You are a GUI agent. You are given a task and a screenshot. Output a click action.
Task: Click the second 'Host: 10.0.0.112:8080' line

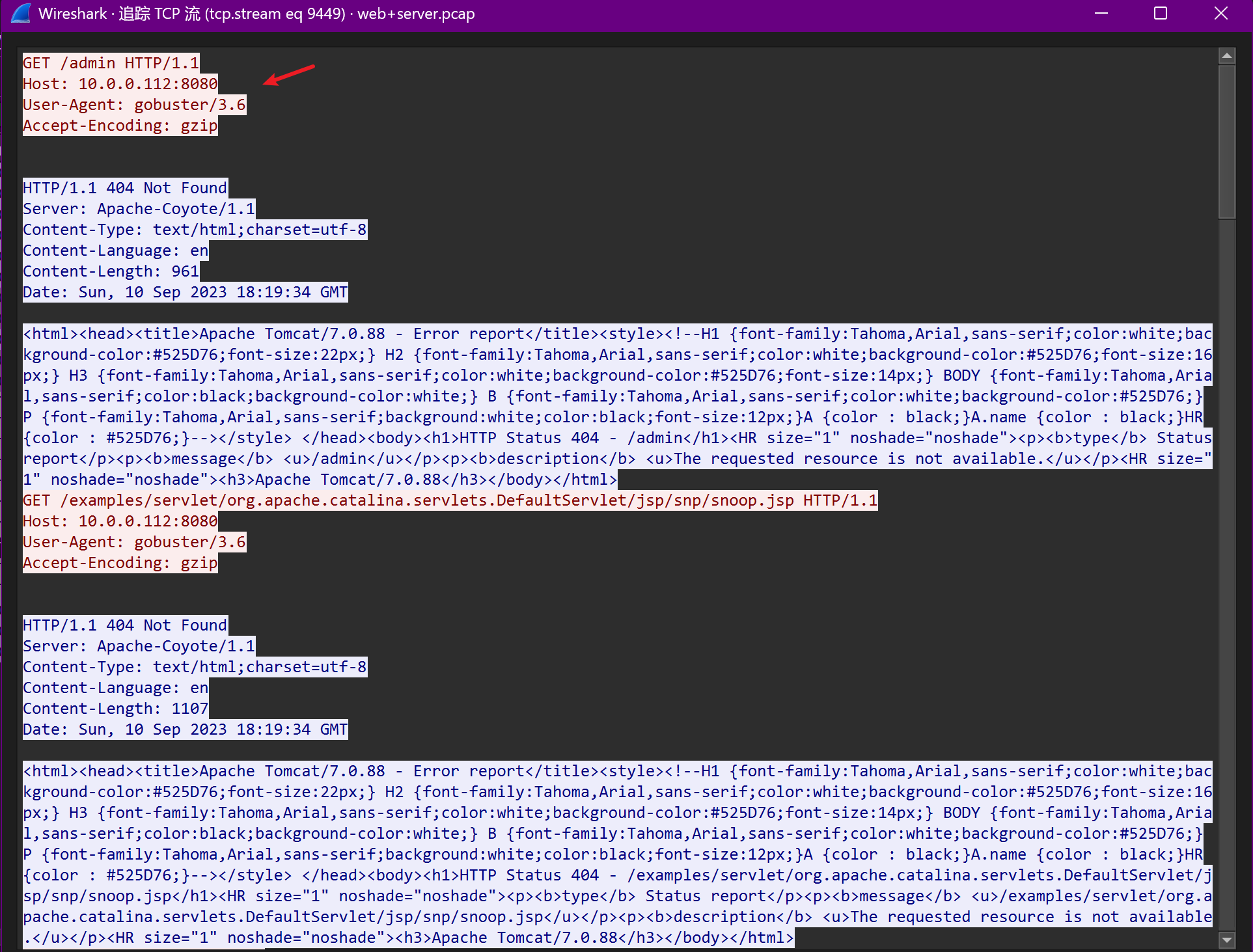[120, 521]
